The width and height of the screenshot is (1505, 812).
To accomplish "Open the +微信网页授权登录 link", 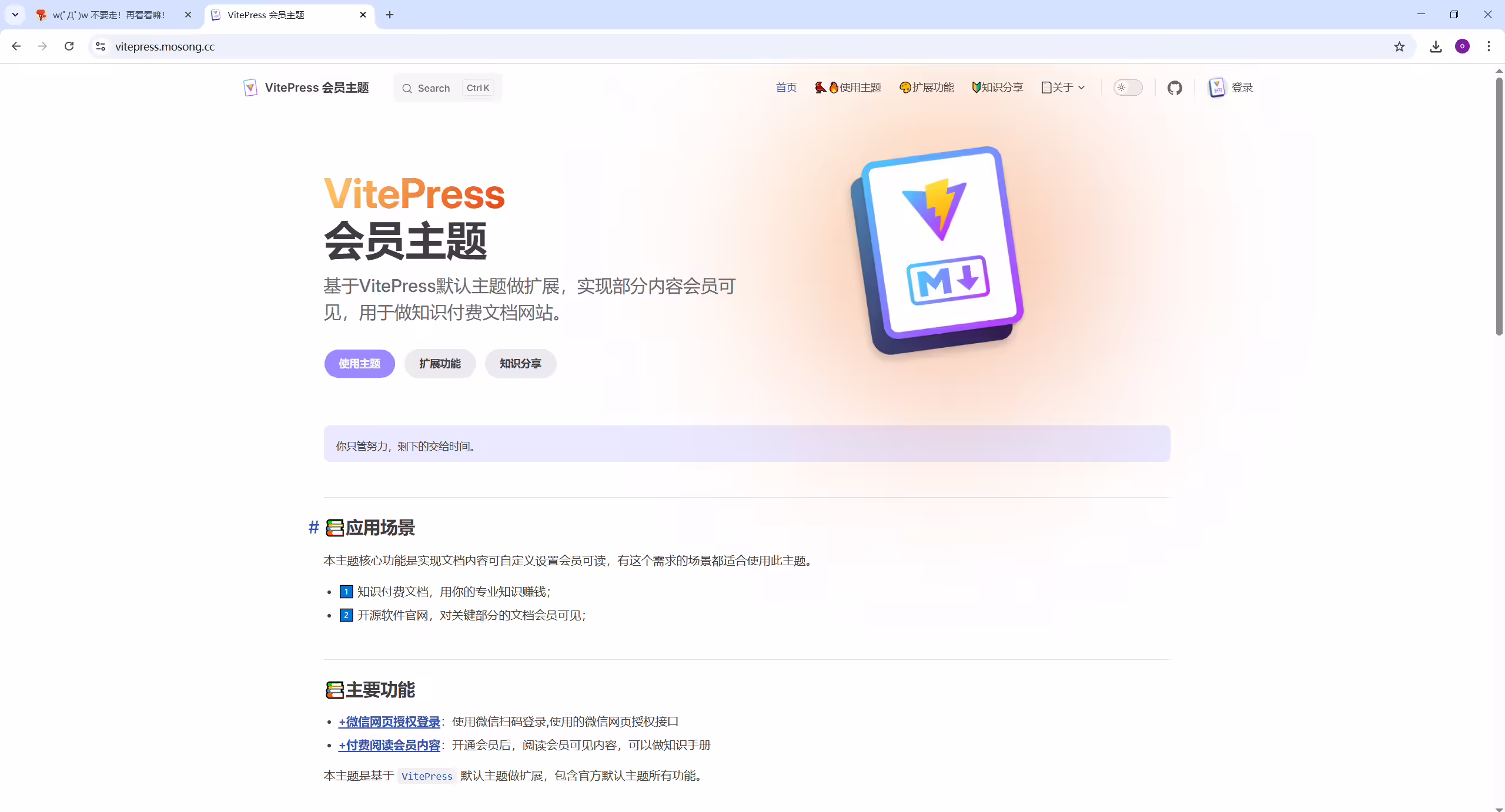I will click(x=389, y=722).
